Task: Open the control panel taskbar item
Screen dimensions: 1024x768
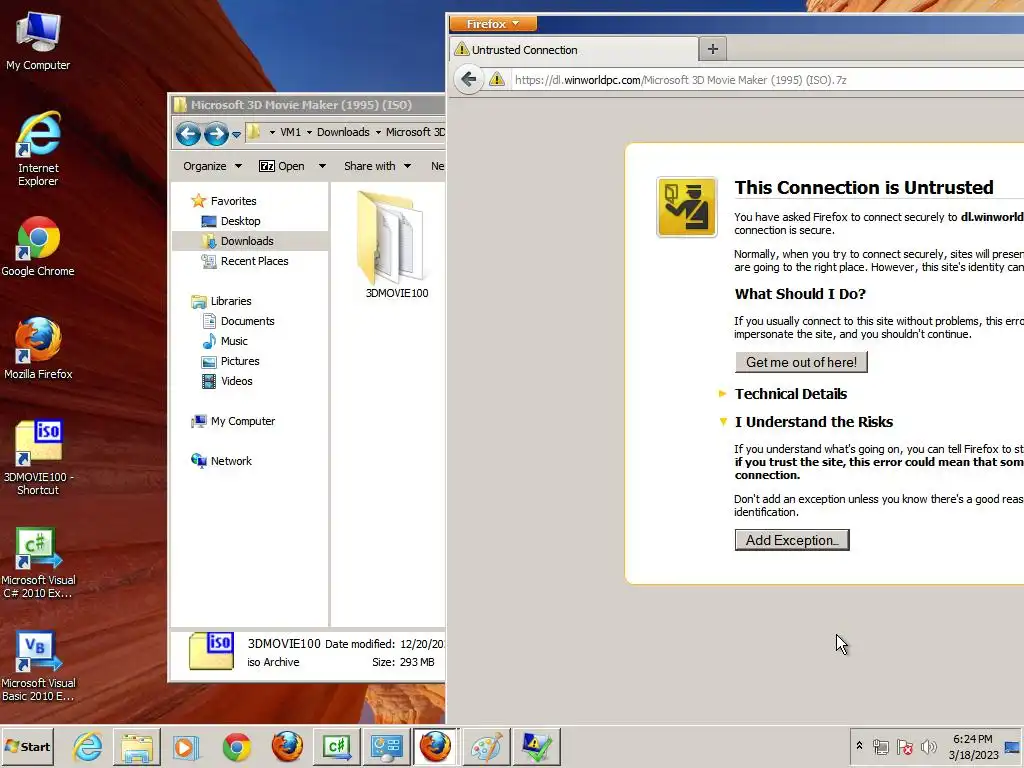Action: 387,746
